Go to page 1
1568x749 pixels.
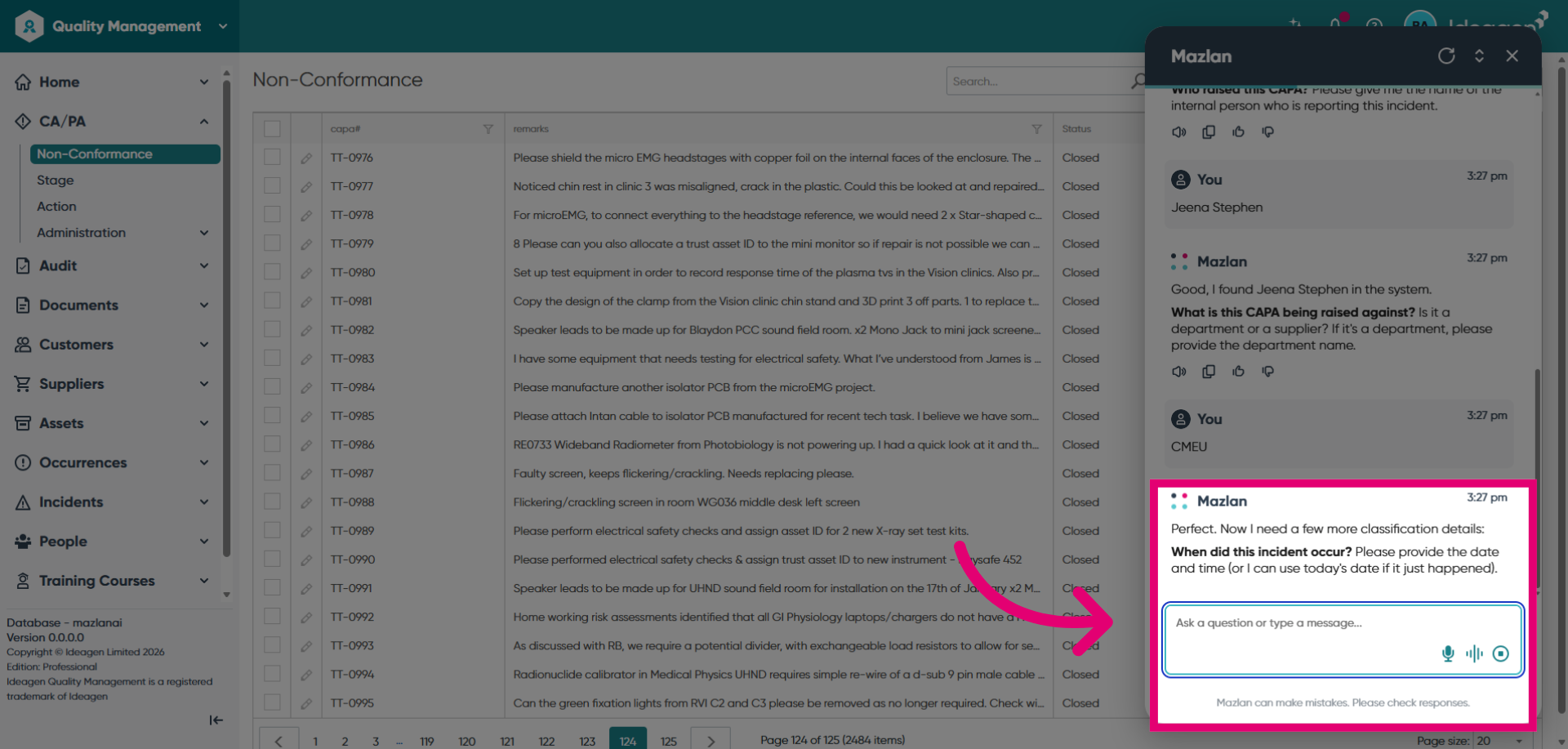click(315, 741)
